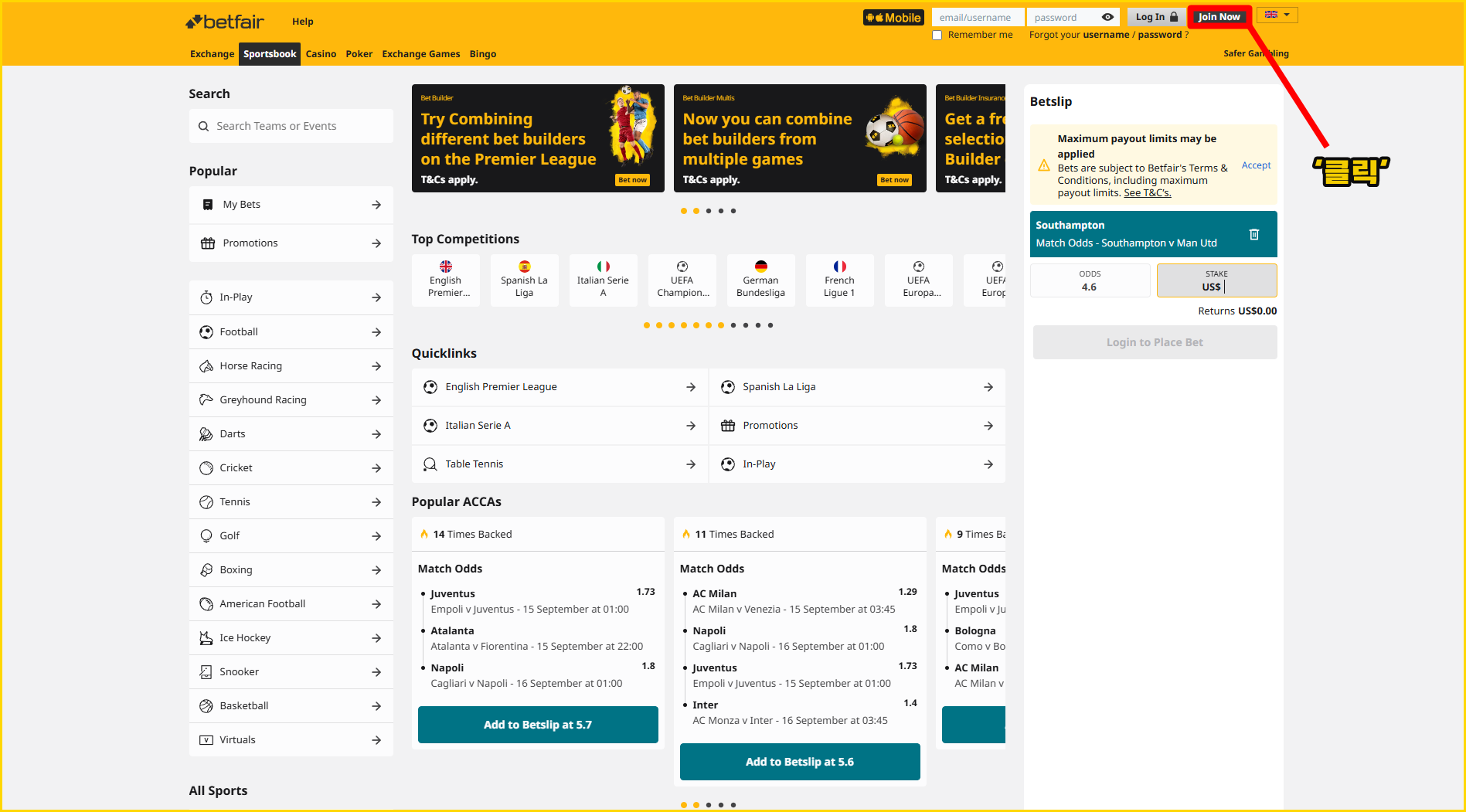Open Spanish La Liga competition tile
1466x812 pixels.
pos(525,280)
